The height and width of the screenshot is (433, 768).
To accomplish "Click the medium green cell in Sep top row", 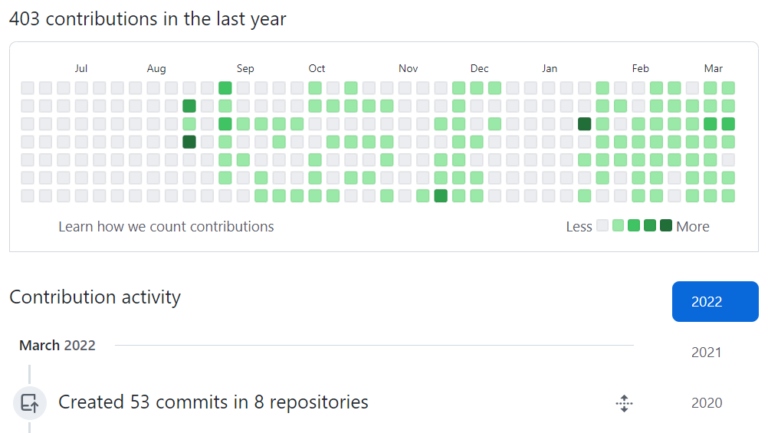I will pyautogui.click(x=225, y=88).
